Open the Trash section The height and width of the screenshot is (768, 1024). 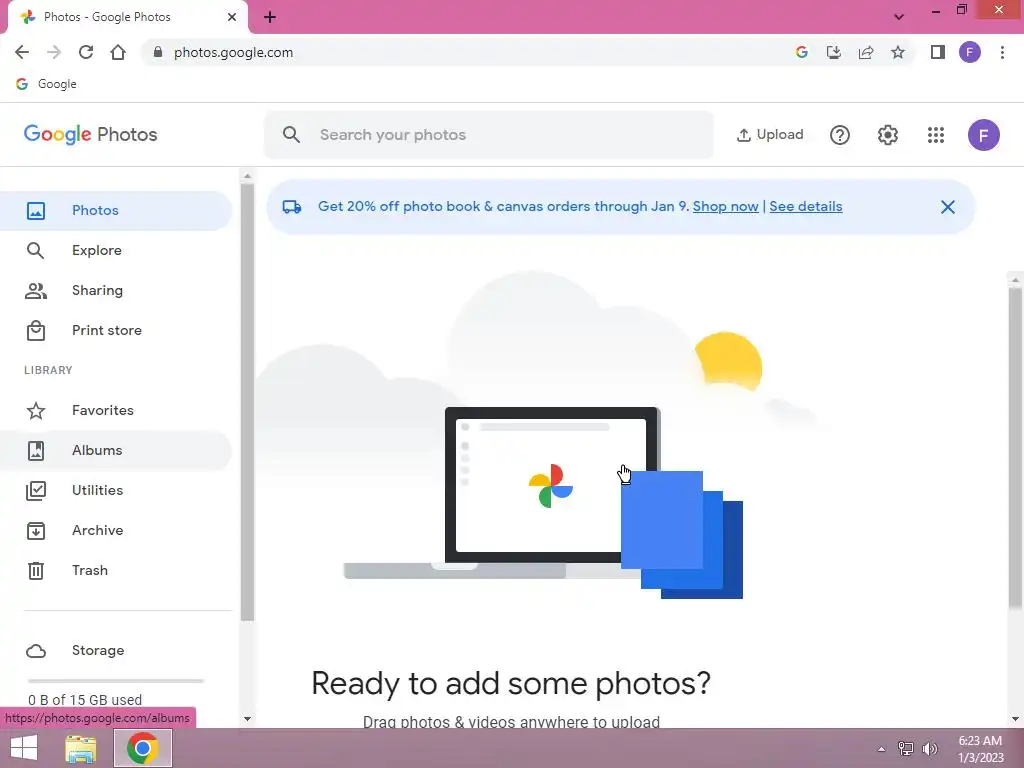click(x=116, y=570)
